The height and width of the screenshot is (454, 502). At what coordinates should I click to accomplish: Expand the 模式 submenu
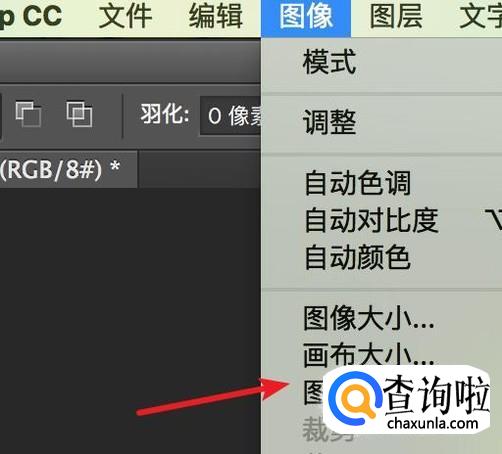click(x=382, y=62)
